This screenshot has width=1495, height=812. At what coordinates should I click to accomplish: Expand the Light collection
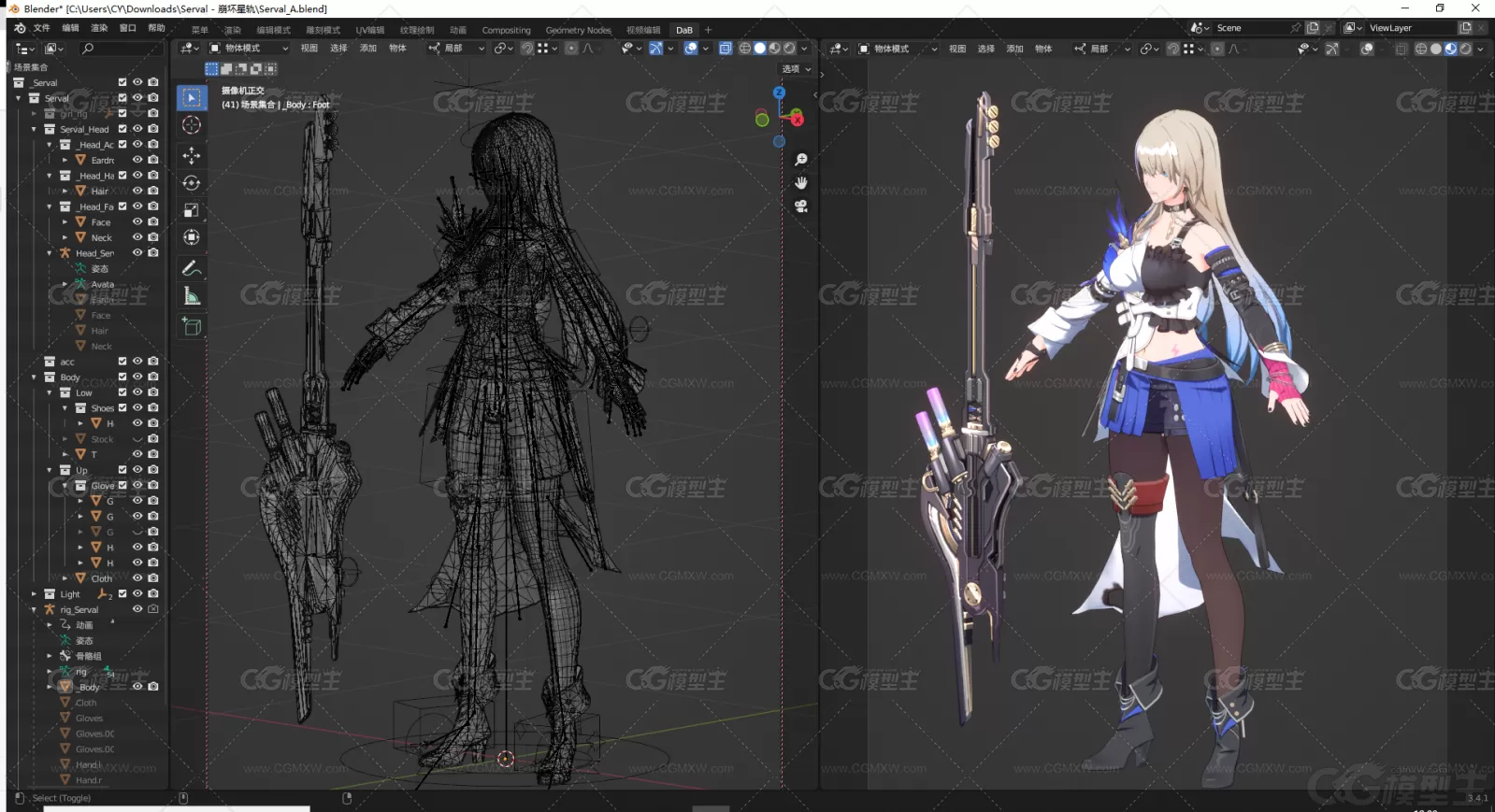(x=35, y=593)
